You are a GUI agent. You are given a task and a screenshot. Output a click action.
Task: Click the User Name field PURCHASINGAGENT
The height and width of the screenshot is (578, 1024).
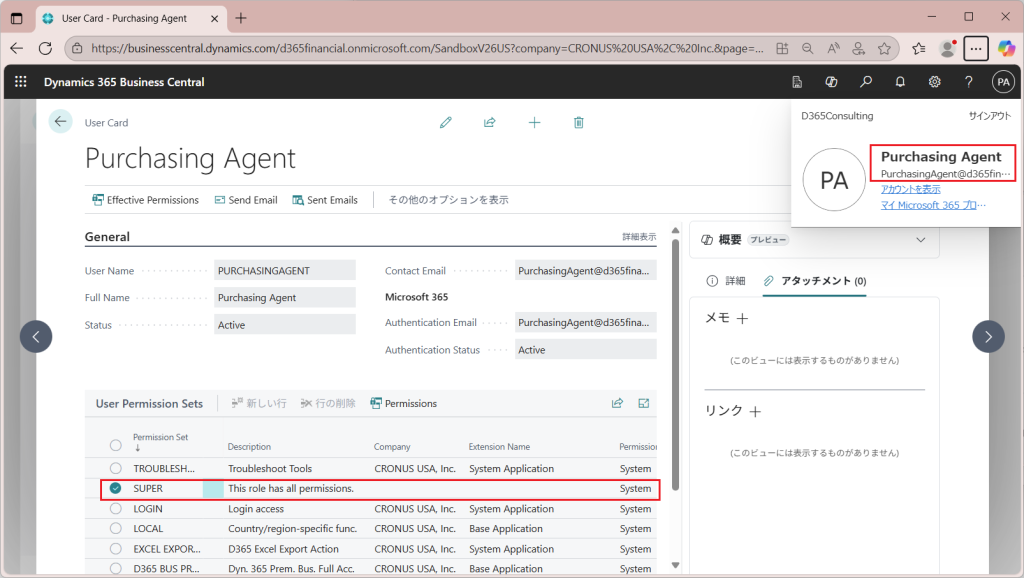[285, 270]
